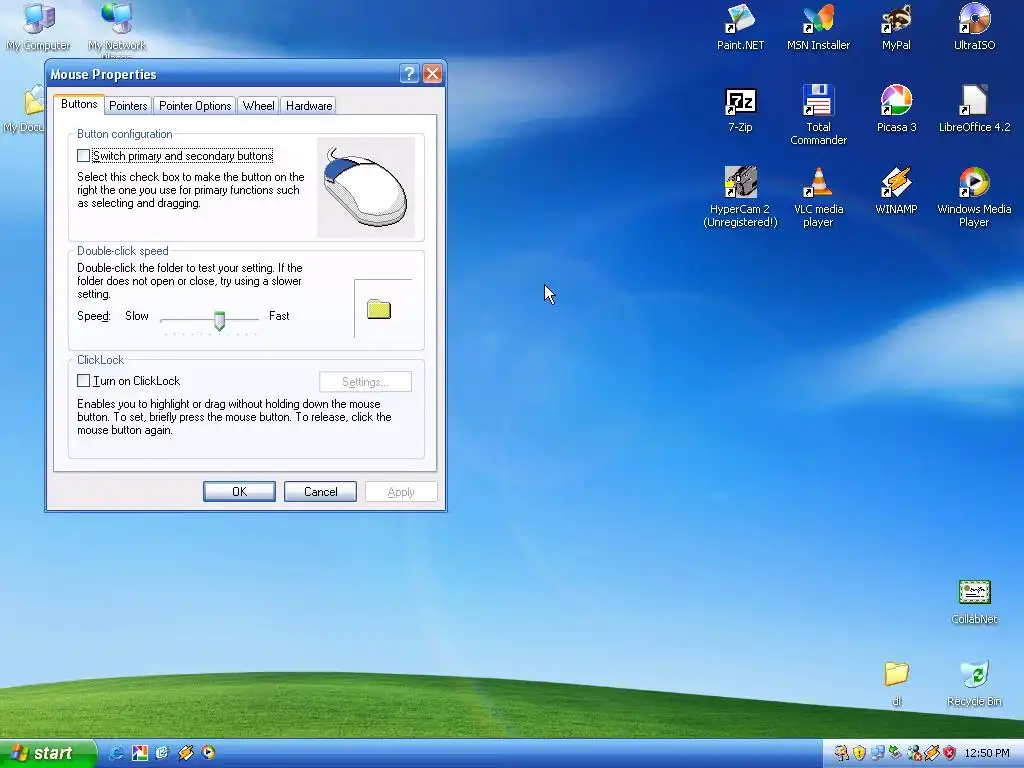This screenshot has width=1024, height=768.
Task: Select the dl folder on desktop
Action: click(x=896, y=683)
